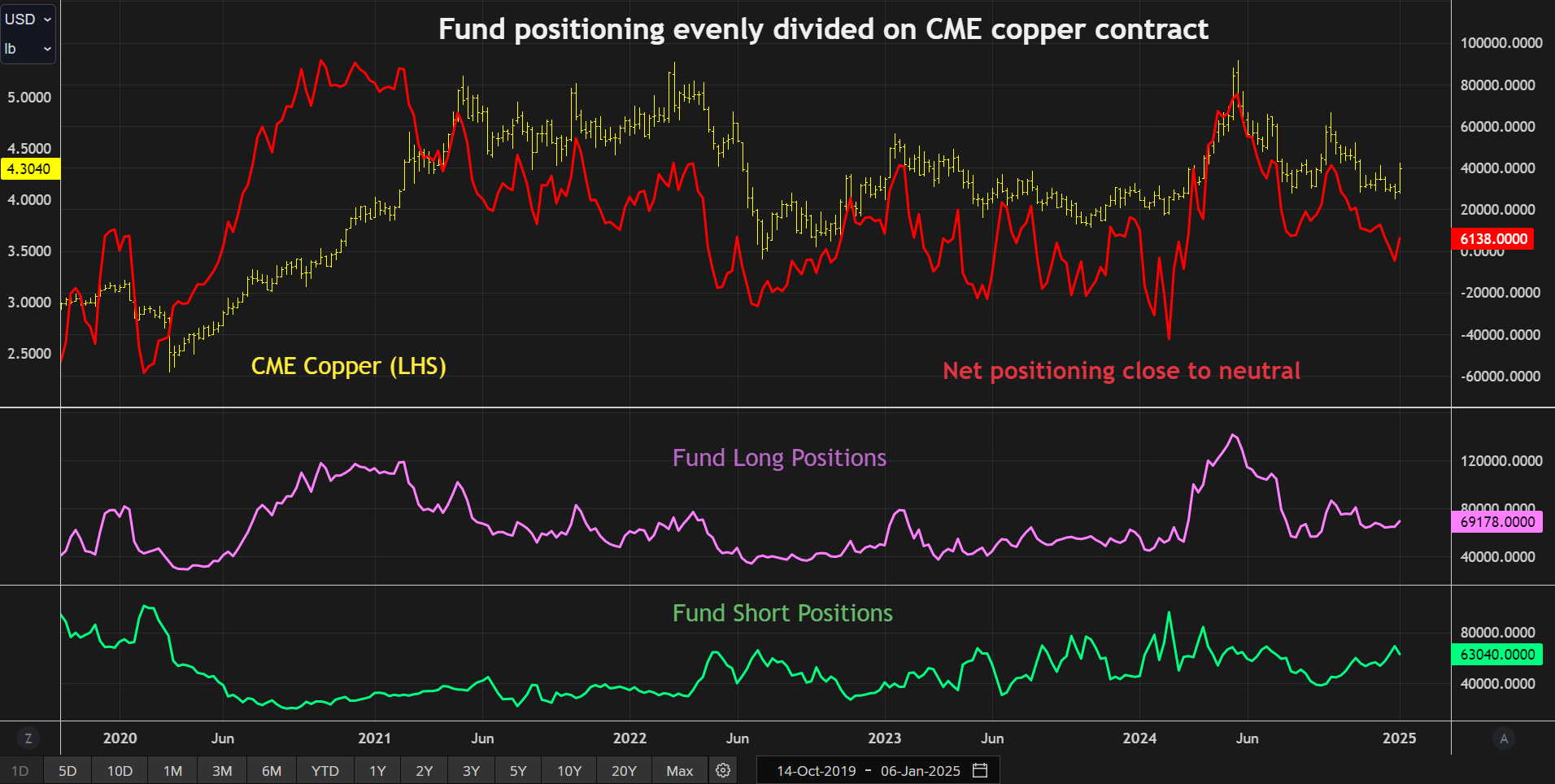Screen dimensions: 1555x784
Task: Show the 10Y time range
Action: [x=569, y=771]
